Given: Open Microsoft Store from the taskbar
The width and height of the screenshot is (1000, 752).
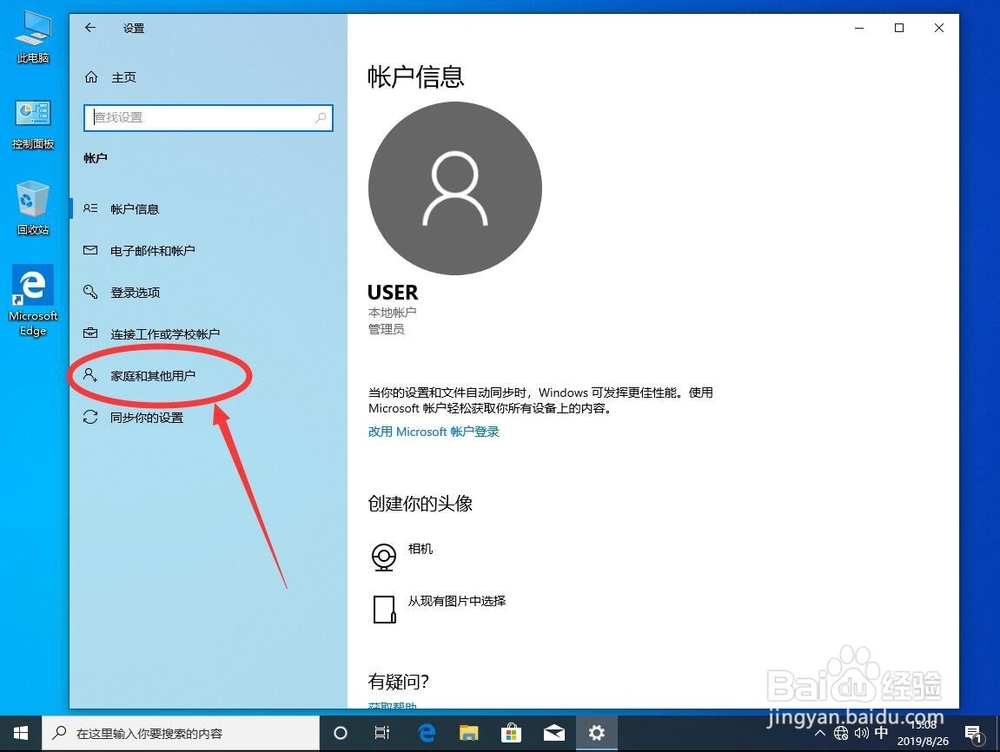Looking at the screenshot, I should [x=511, y=734].
